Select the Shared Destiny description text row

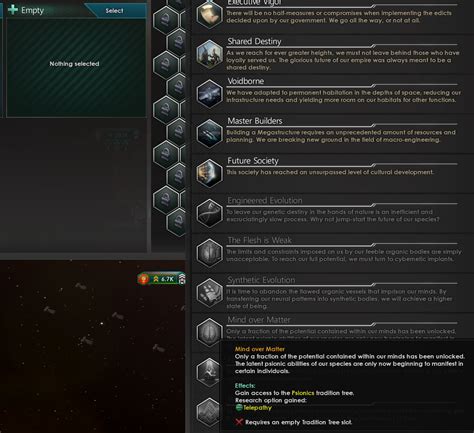click(343, 60)
